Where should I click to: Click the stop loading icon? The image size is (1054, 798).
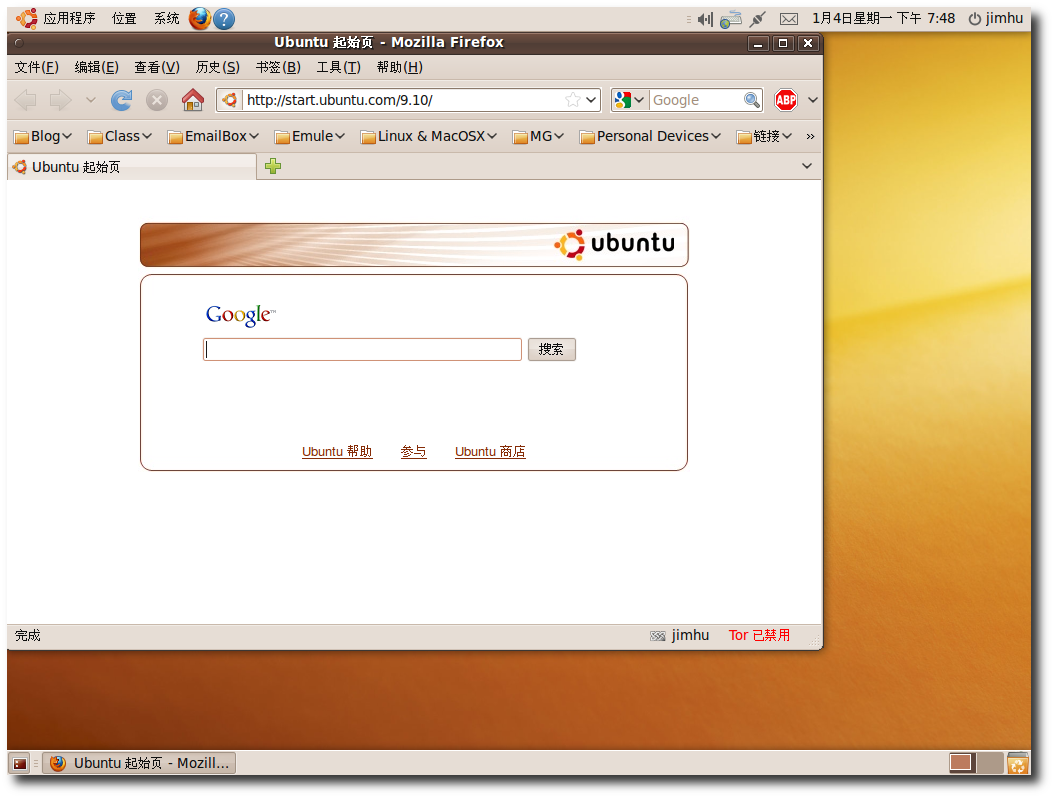[x=157, y=100]
